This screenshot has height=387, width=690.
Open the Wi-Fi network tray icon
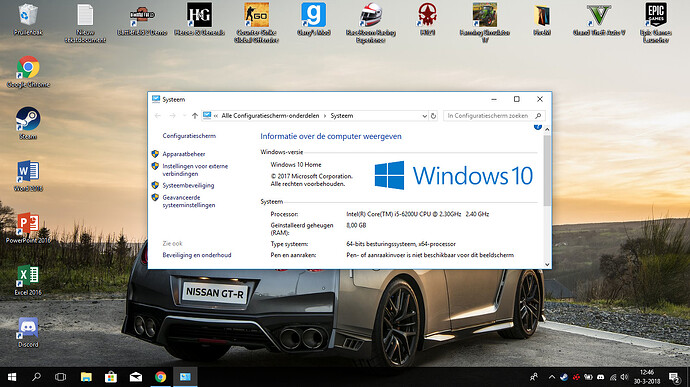613,377
